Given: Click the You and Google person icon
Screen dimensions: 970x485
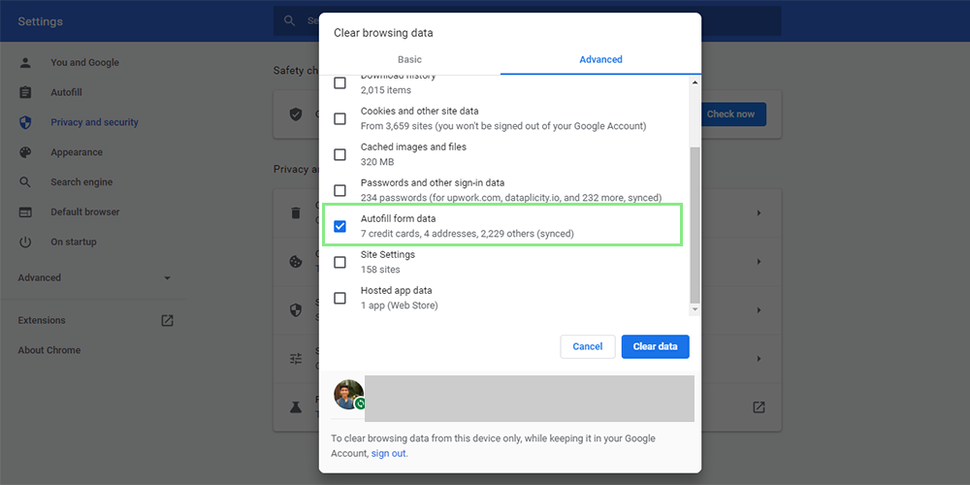Looking at the screenshot, I should (25, 62).
